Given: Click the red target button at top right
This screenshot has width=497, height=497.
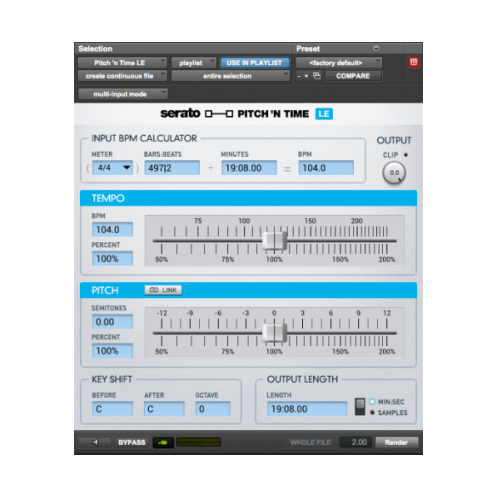Looking at the screenshot, I should (x=413, y=62).
